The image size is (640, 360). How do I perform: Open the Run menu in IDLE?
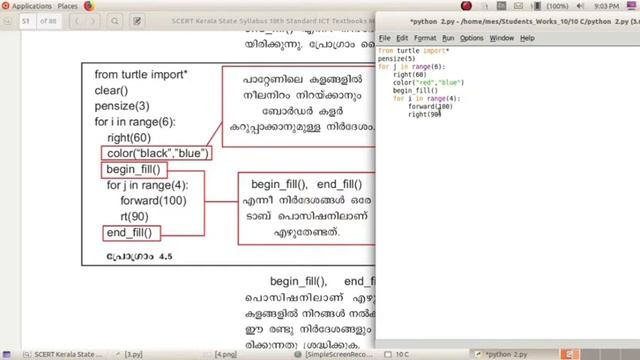tap(448, 38)
